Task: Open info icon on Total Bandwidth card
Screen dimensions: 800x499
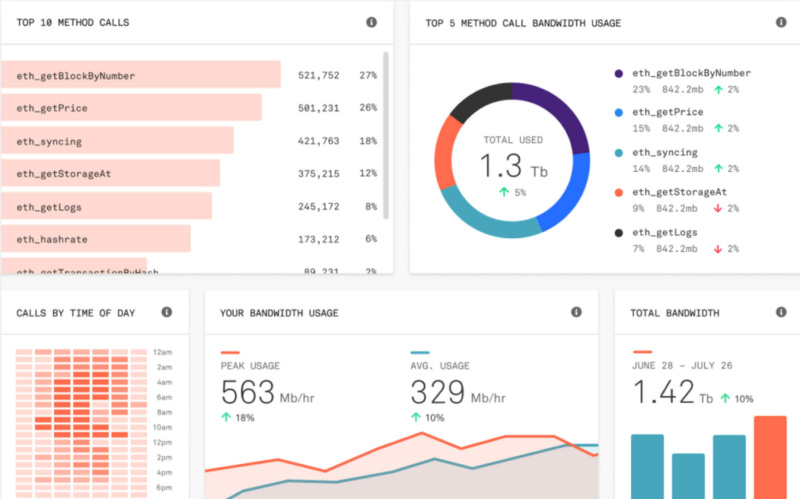Action: coord(781,312)
